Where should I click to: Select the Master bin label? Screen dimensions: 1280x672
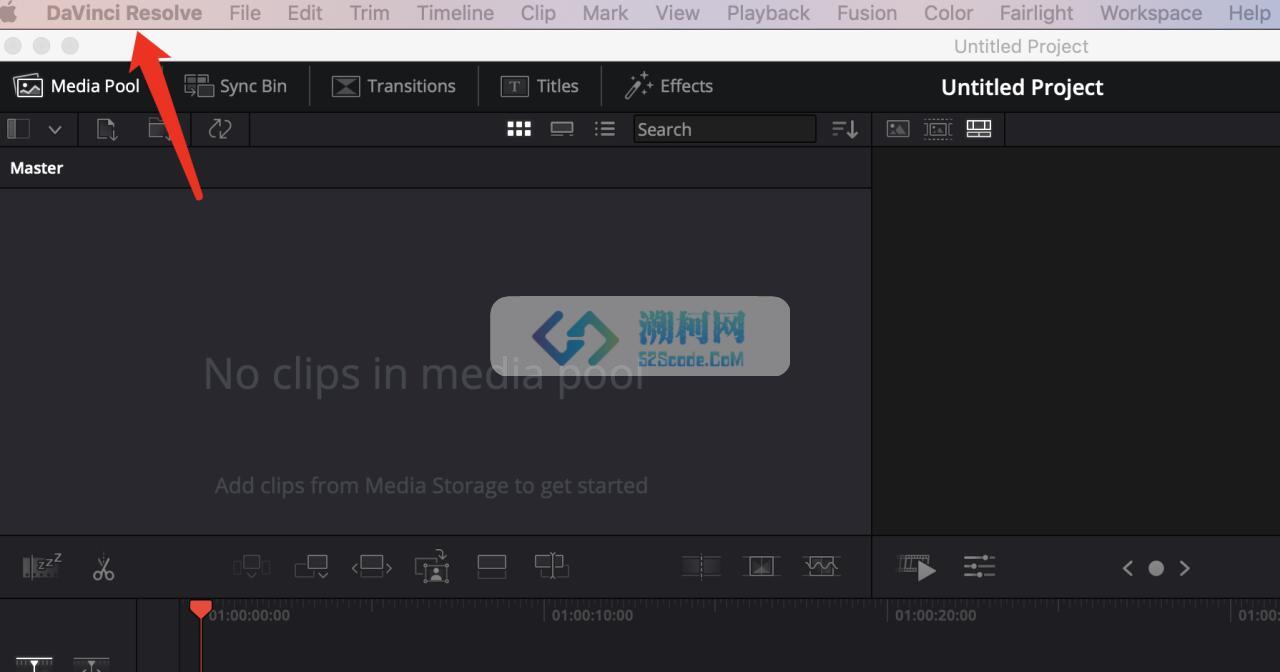point(37,168)
